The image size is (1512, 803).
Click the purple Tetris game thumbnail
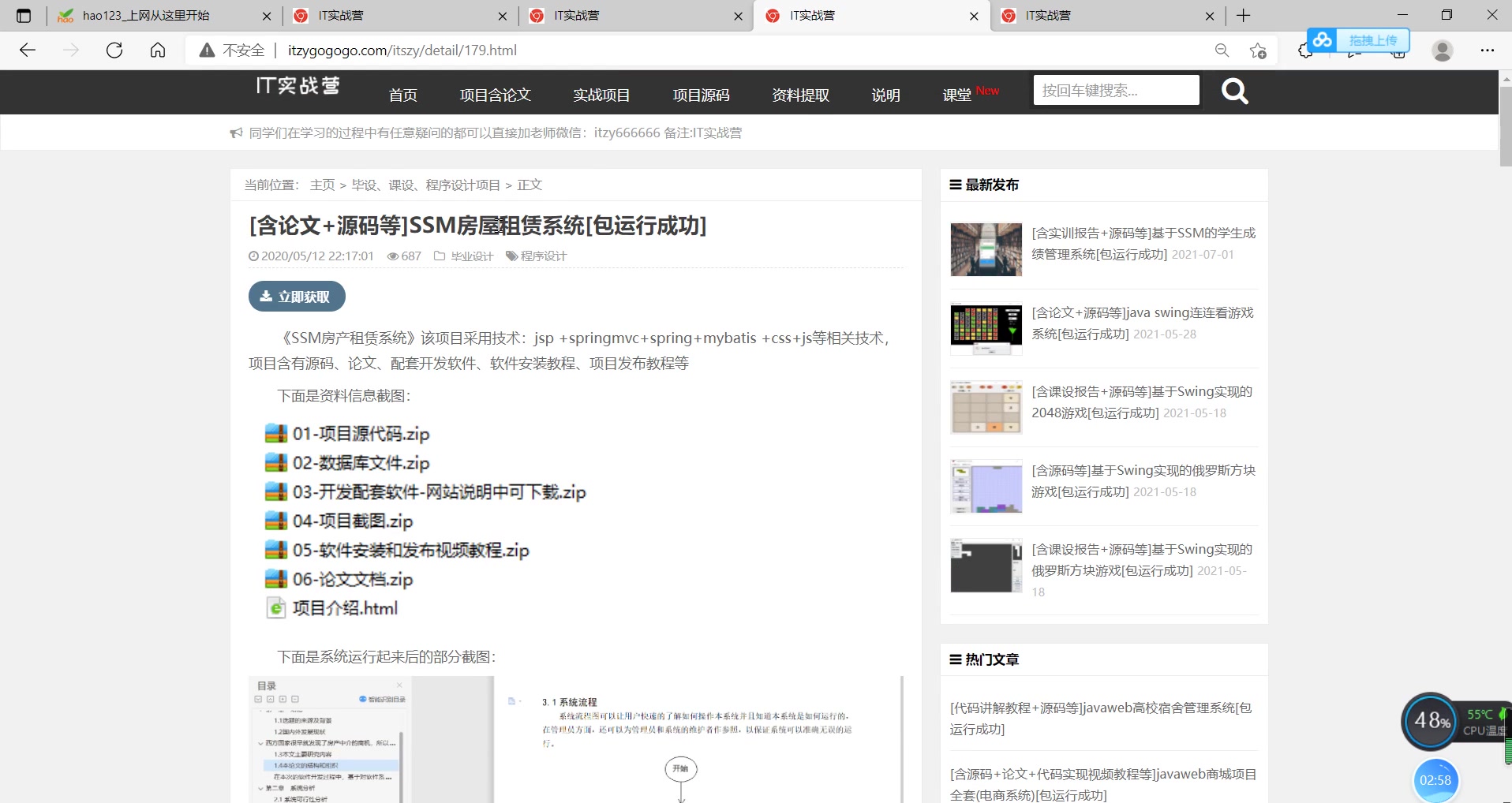click(x=986, y=487)
